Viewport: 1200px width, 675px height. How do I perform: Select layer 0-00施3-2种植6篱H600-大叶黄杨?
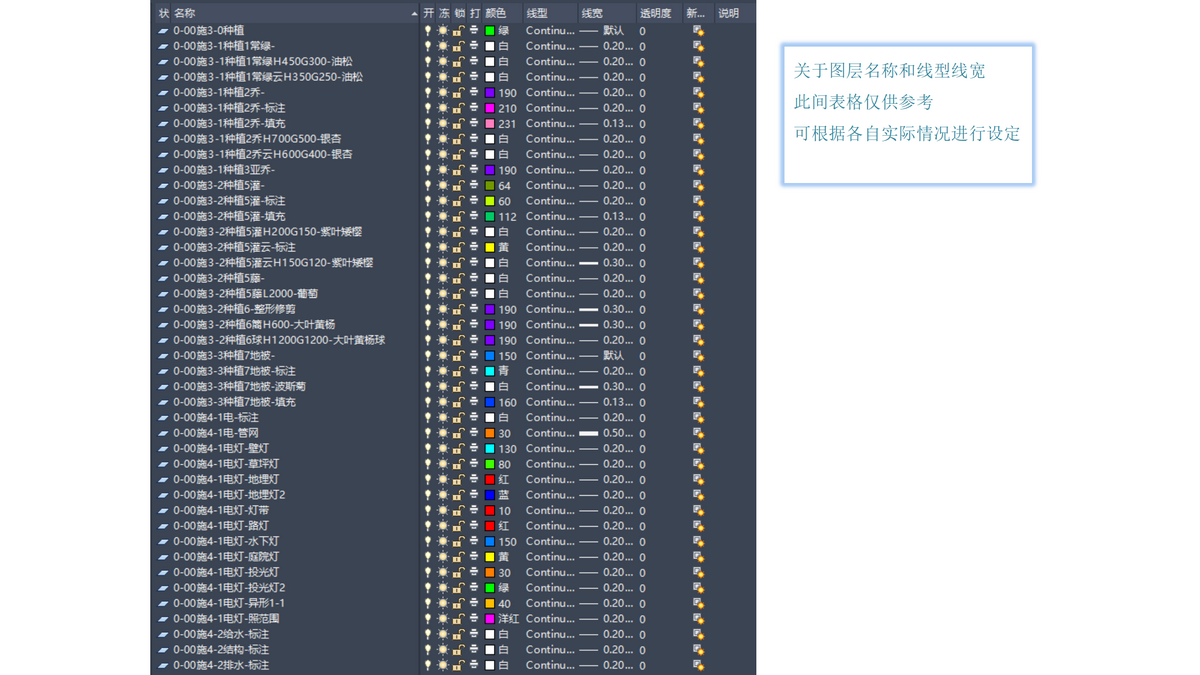(x=254, y=325)
